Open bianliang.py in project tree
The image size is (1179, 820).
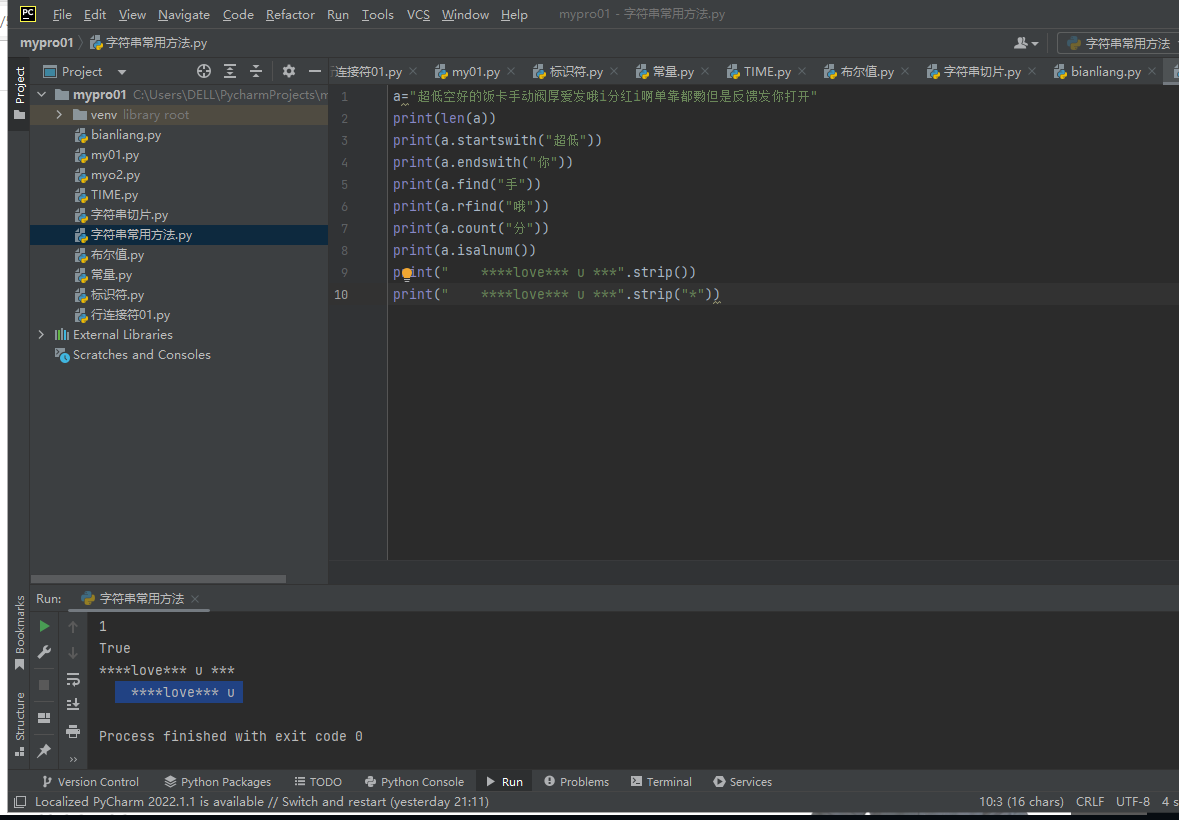click(126, 135)
